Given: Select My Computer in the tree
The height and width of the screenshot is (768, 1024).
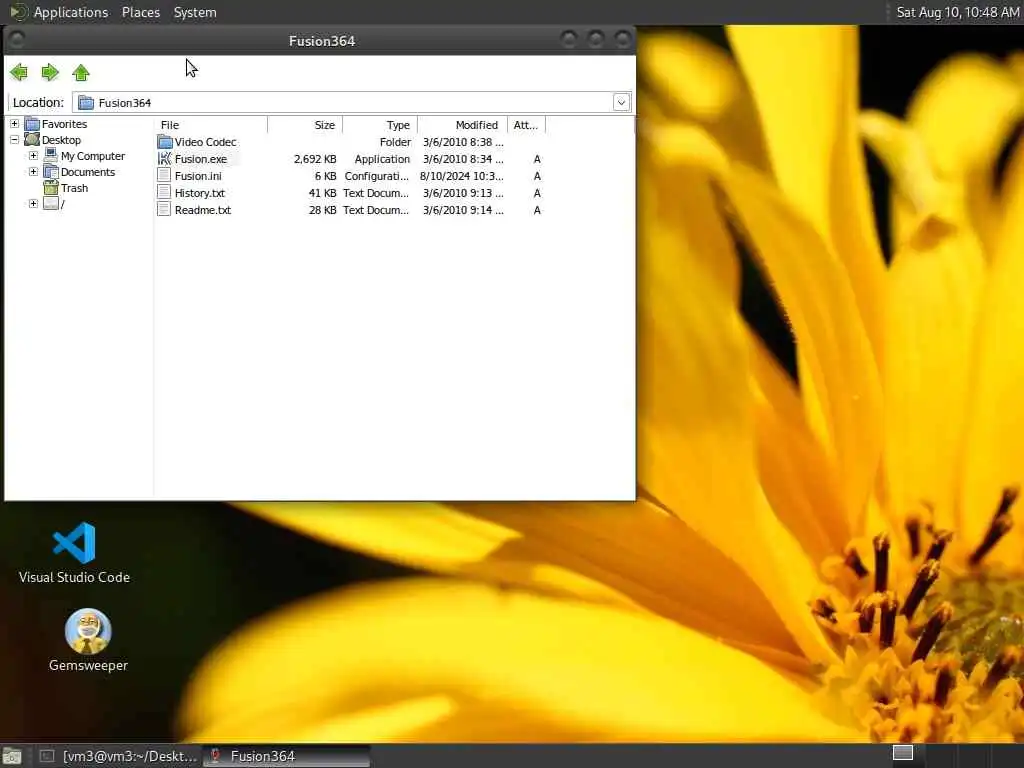Looking at the screenshot, I should point(93,156).
